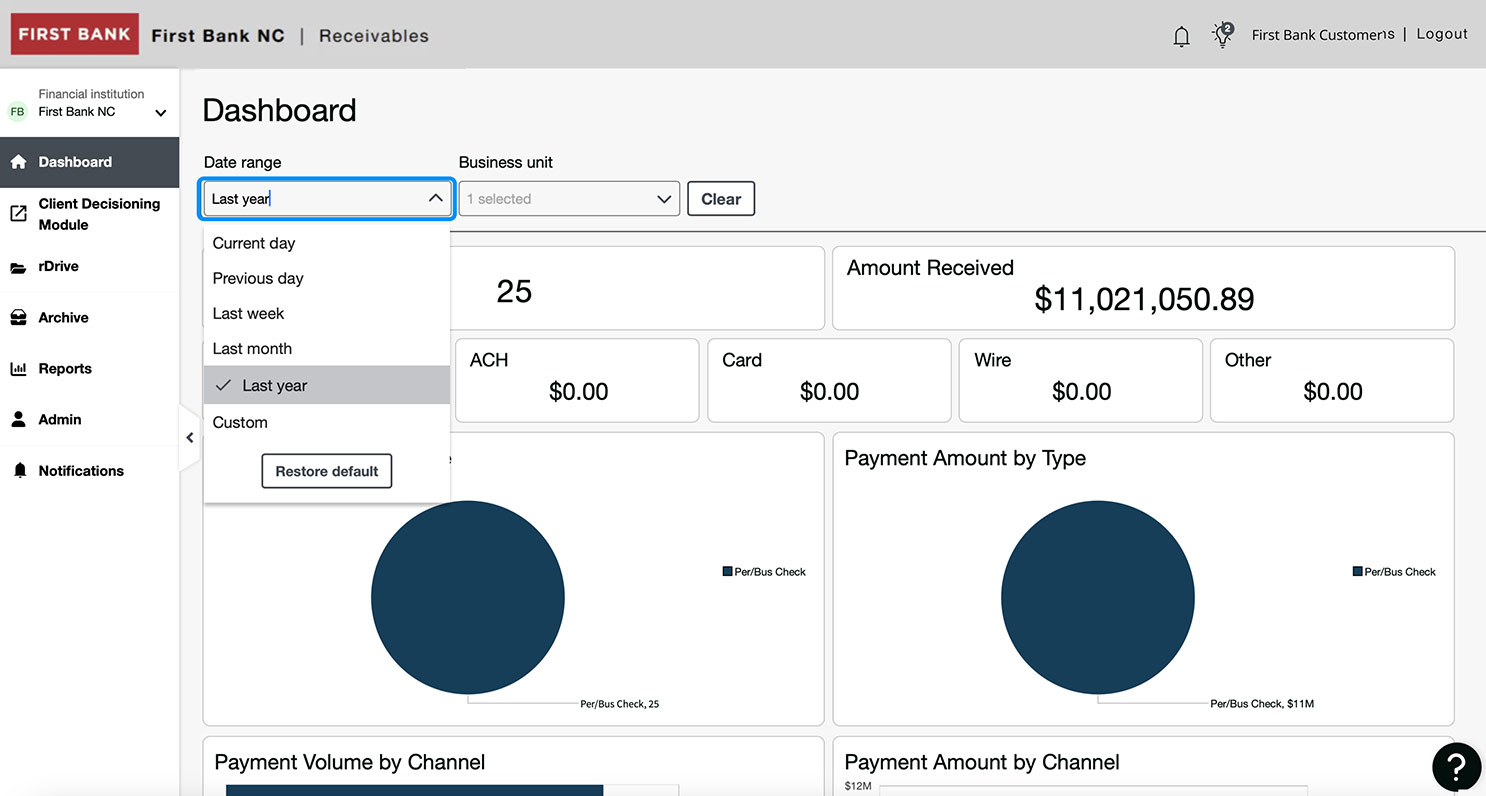Select Last week option
Screen dimensions: 1486x796
click(x=327, y=313)
